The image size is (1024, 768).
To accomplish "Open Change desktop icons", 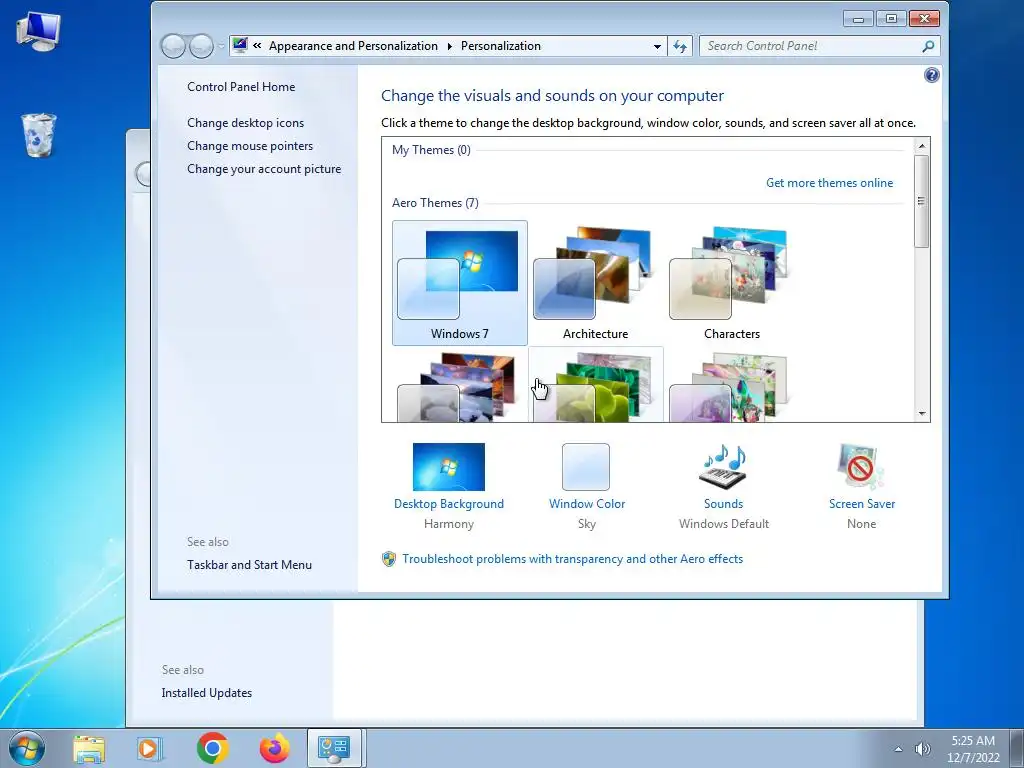I will (x=246, y=123).
